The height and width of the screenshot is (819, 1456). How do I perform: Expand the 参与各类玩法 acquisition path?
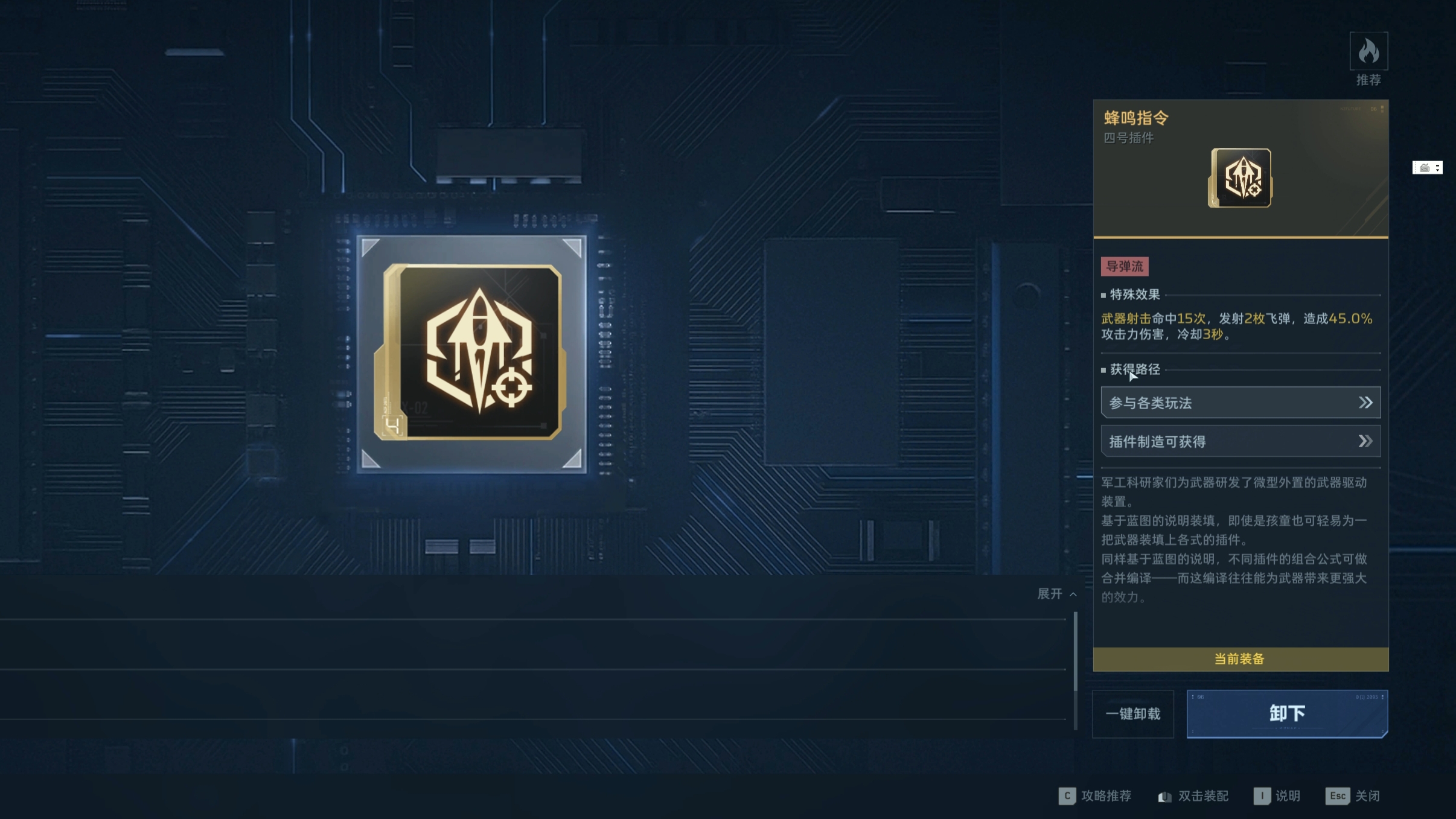1240,403
